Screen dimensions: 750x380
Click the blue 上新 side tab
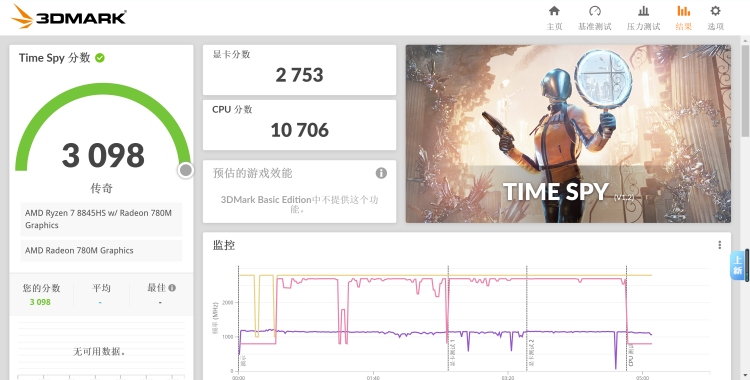(738, 265)
